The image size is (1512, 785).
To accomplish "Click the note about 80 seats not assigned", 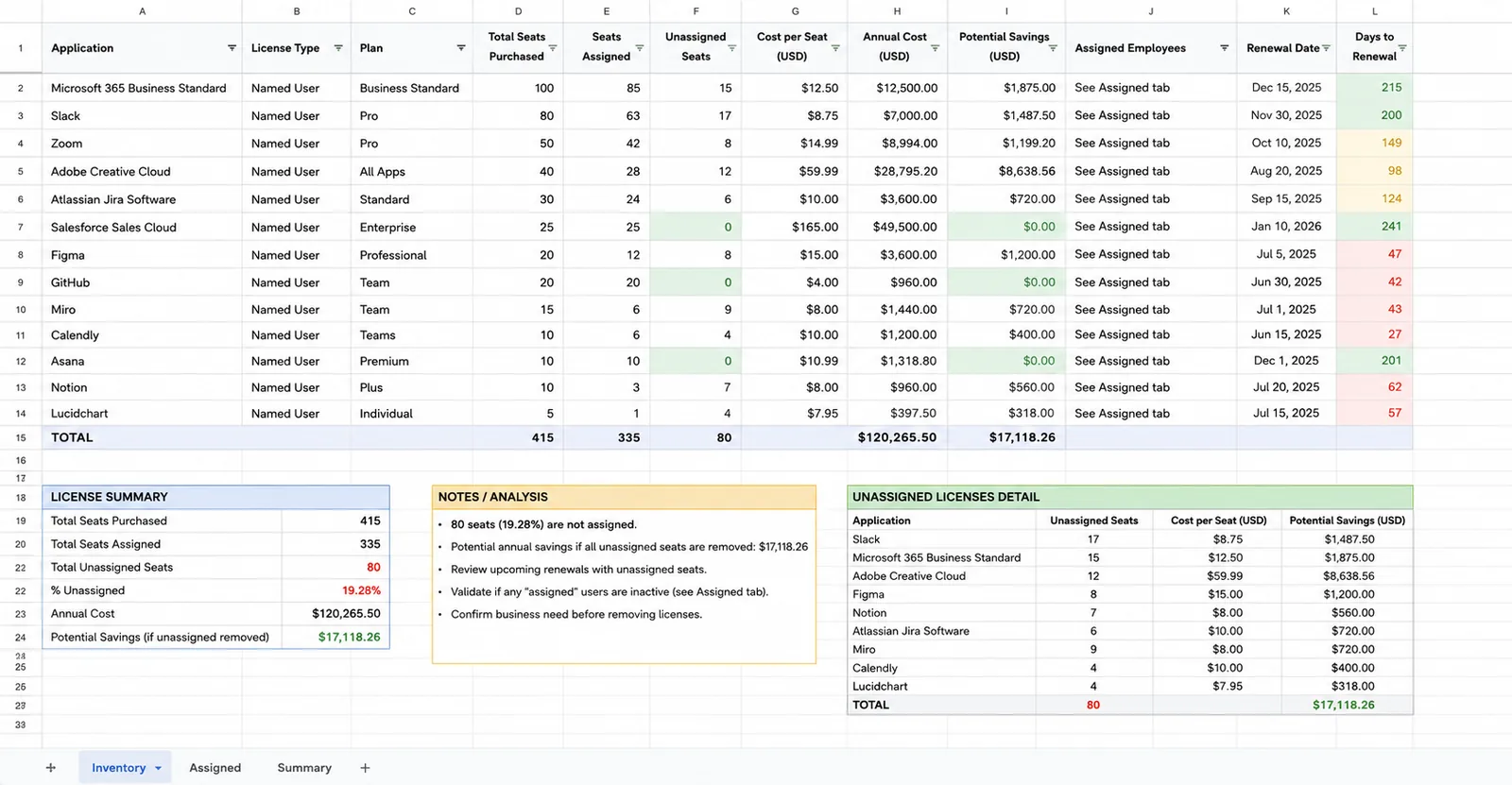I will pyautogui.click(x=543, y=524).
